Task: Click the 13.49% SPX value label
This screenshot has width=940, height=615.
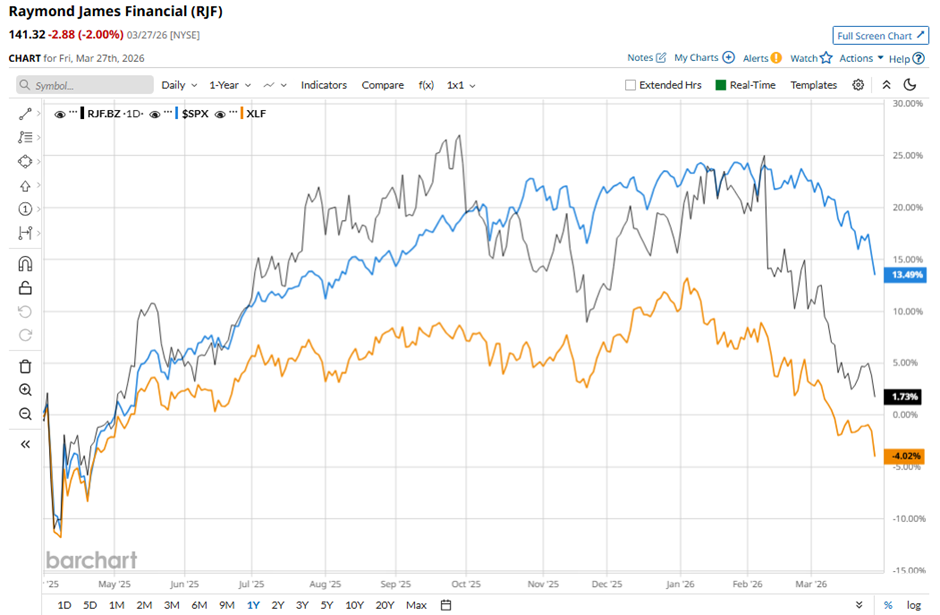Action: tap(906, 275)
